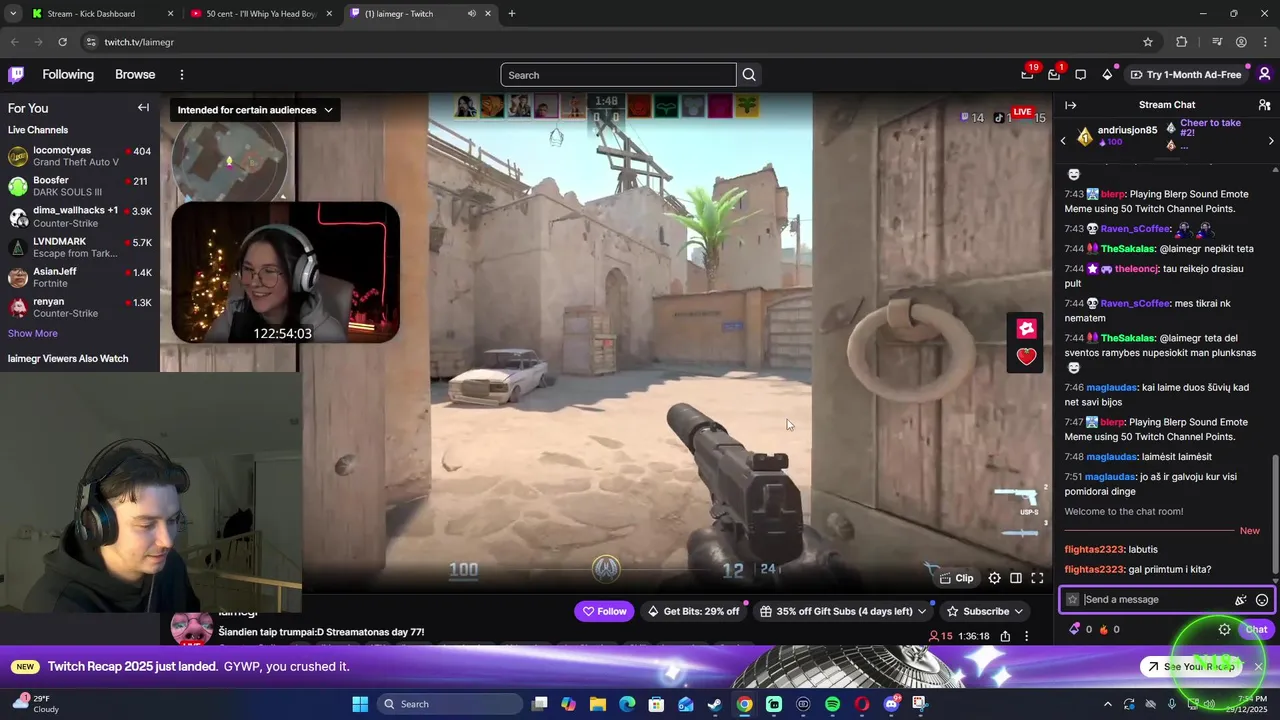Viewport: 1280px width, 720px height.
Task: Expand Show More live channels
Action: point(33,333)
